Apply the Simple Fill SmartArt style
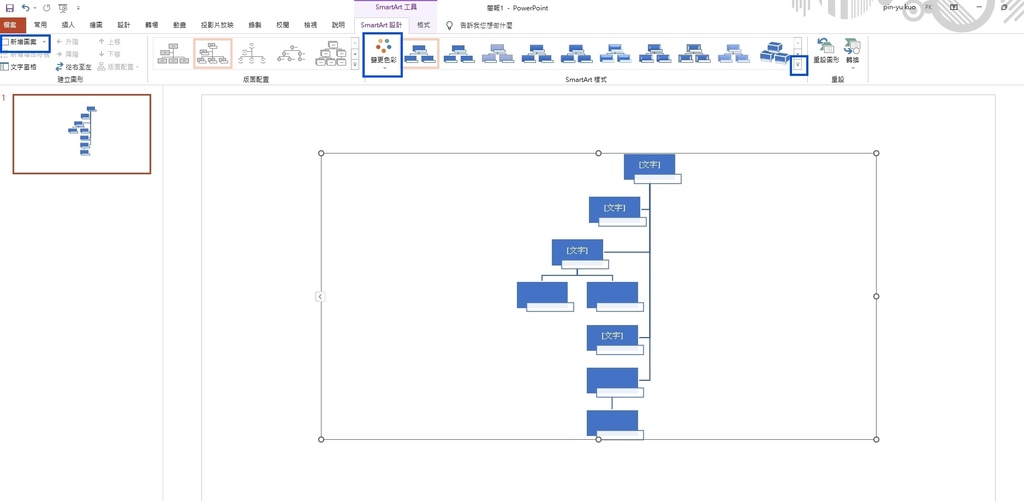Viewport: 1024px width, 501px height. click(x=420, y=54)
